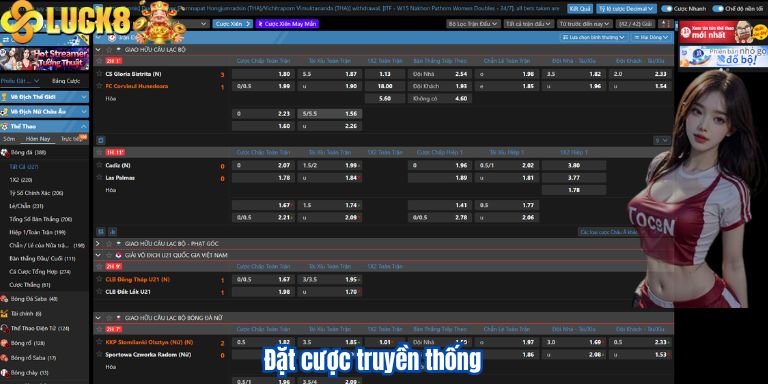Screen dimensions: 768x384
Task: Expand Vô Địch Nữ Châu Âu section
Action: (x=45, y=112)
